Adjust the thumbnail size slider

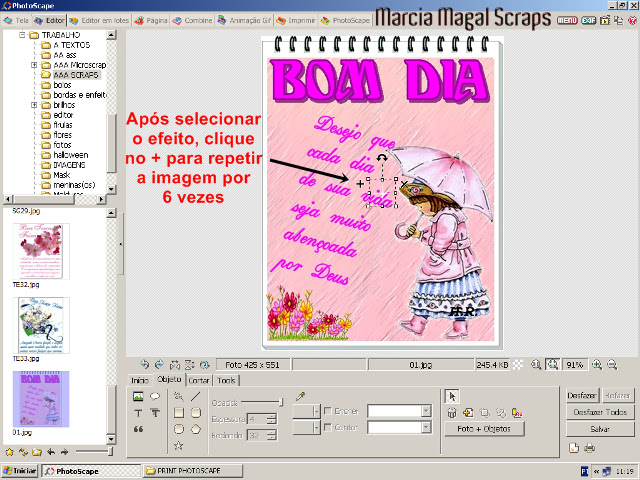[x=110, y=451]
